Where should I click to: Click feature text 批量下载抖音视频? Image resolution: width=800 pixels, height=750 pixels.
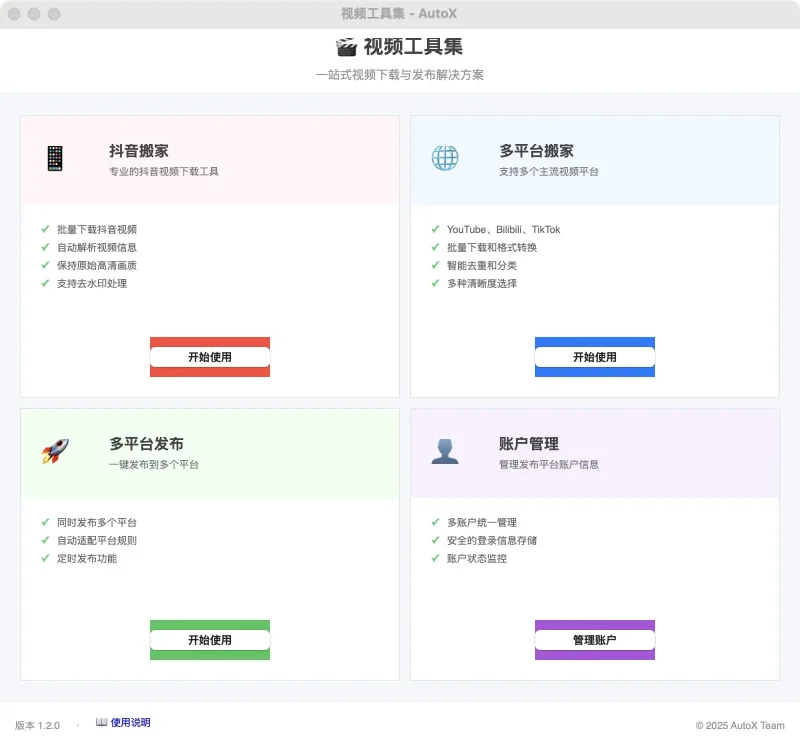coord(97,230)
